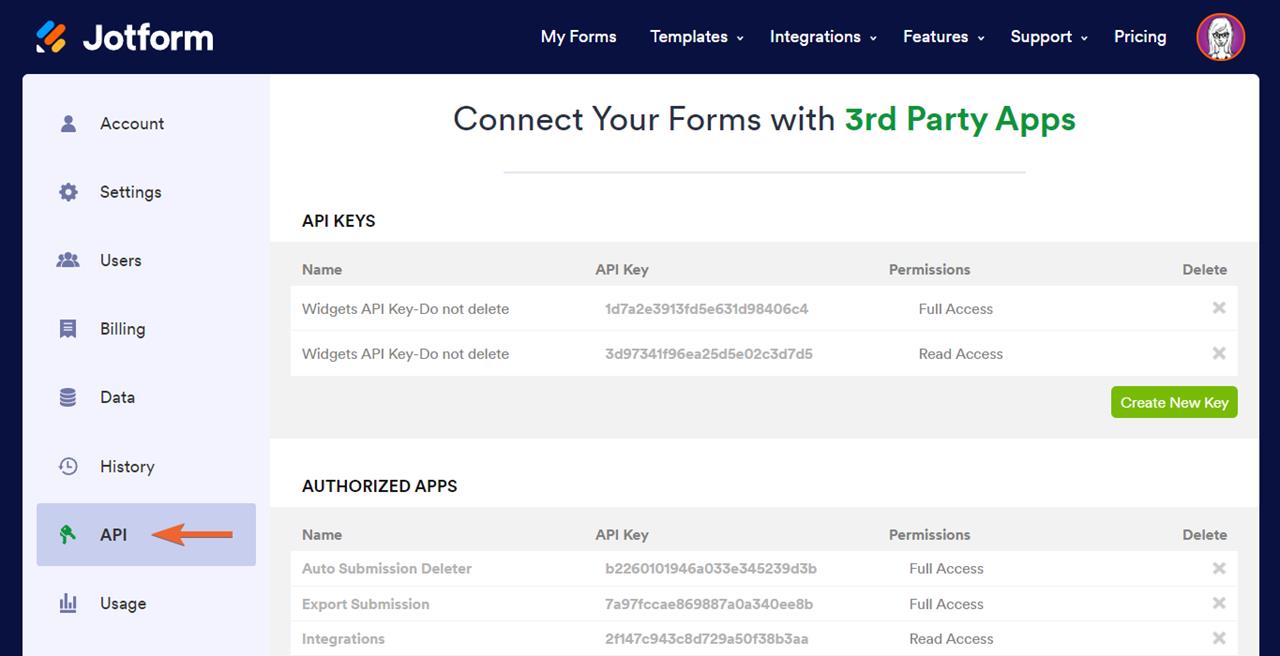1280x656 pixels.
Task: Click the Create New Key button
Action: (x=1174, y=402)
